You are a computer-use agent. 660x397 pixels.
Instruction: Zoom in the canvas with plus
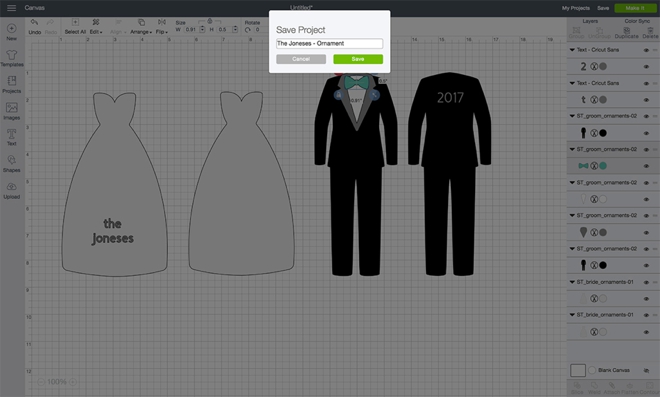click(73, 382)
